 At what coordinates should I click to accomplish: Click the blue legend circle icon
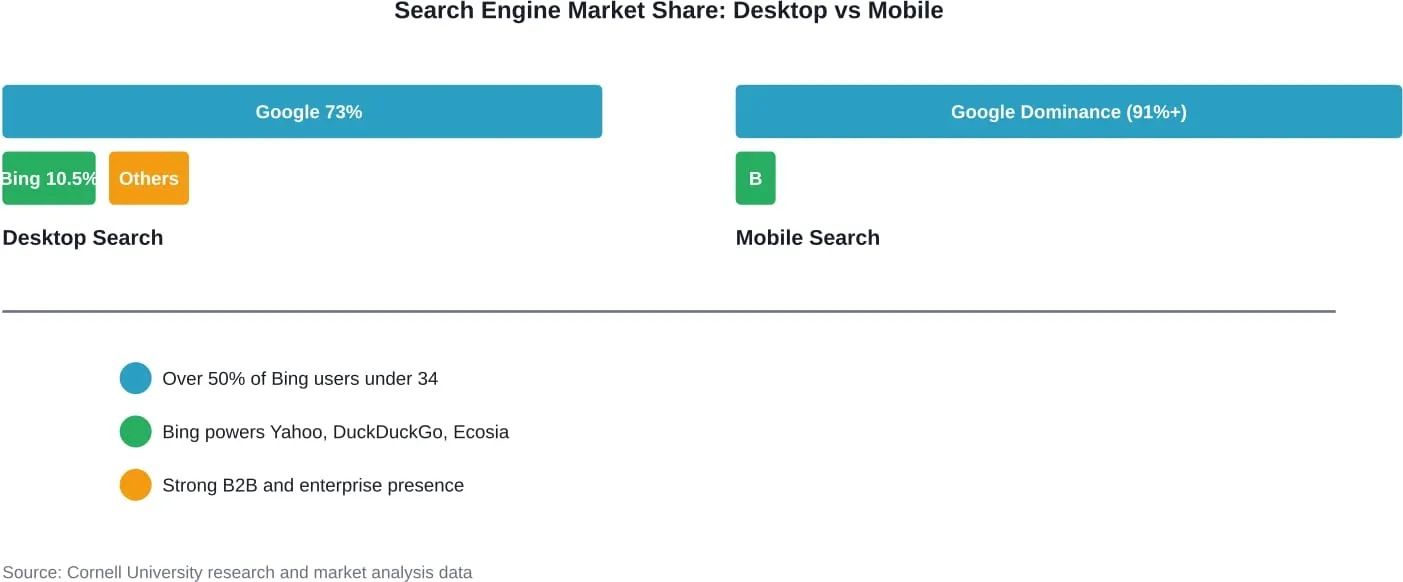[x=135, y=378]
